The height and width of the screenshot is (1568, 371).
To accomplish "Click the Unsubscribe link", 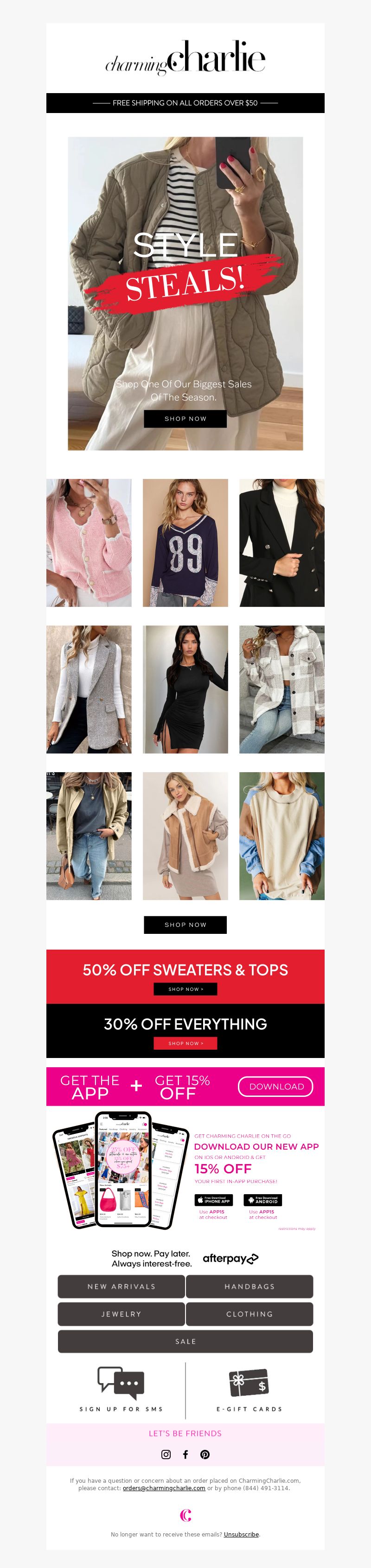I will tap(241, 1534).
